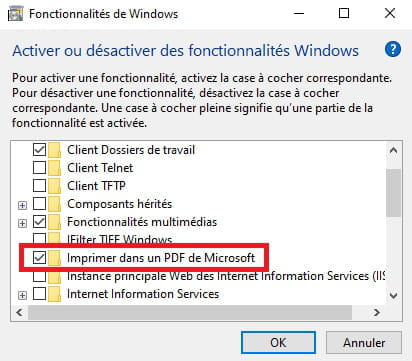Cancel with the Annuler button
The image size is (412, 361).
tap(364, 342)
